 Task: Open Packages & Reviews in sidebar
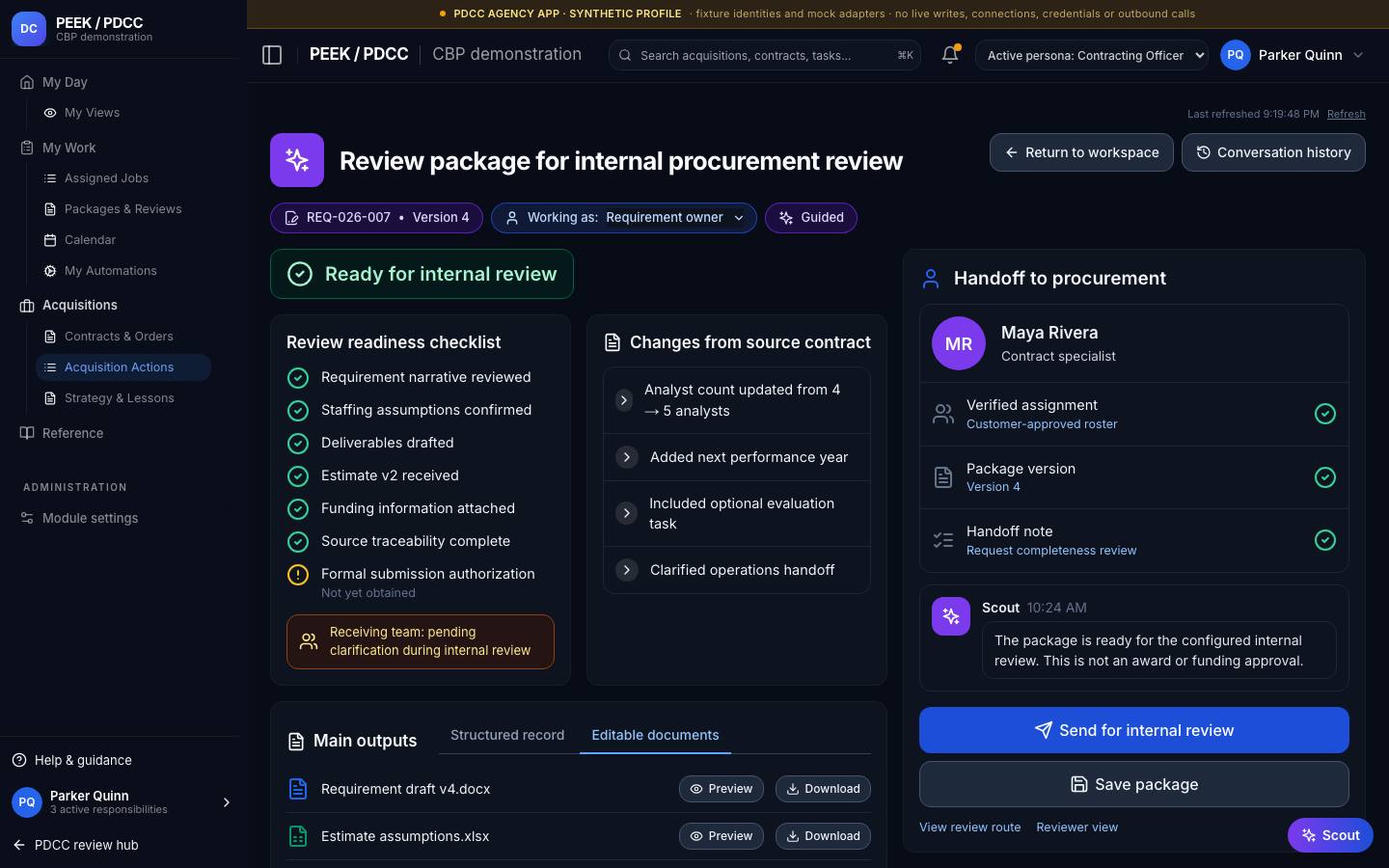click(123, 209)
